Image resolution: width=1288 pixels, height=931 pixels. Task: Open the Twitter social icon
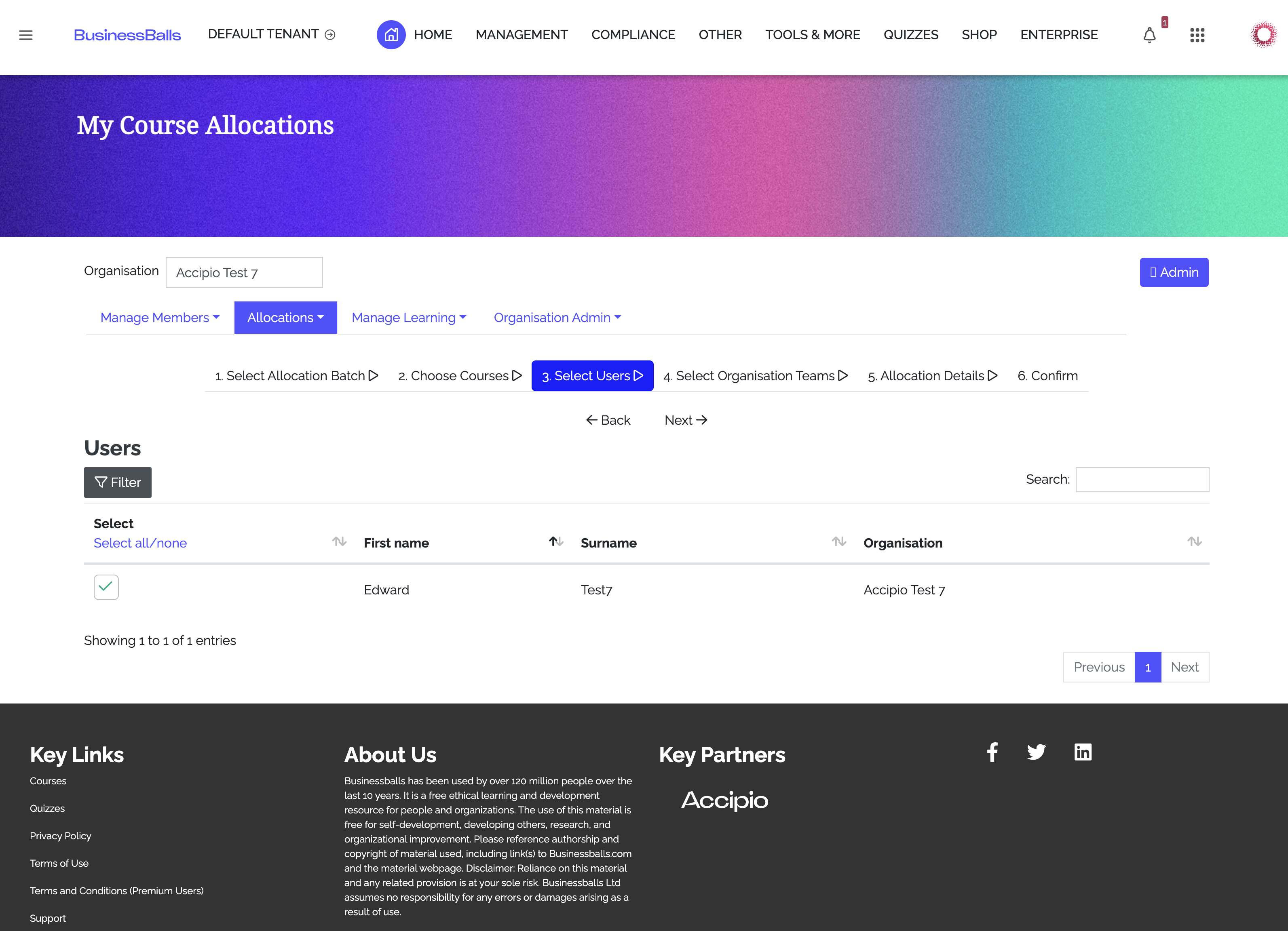[1037, 752]
